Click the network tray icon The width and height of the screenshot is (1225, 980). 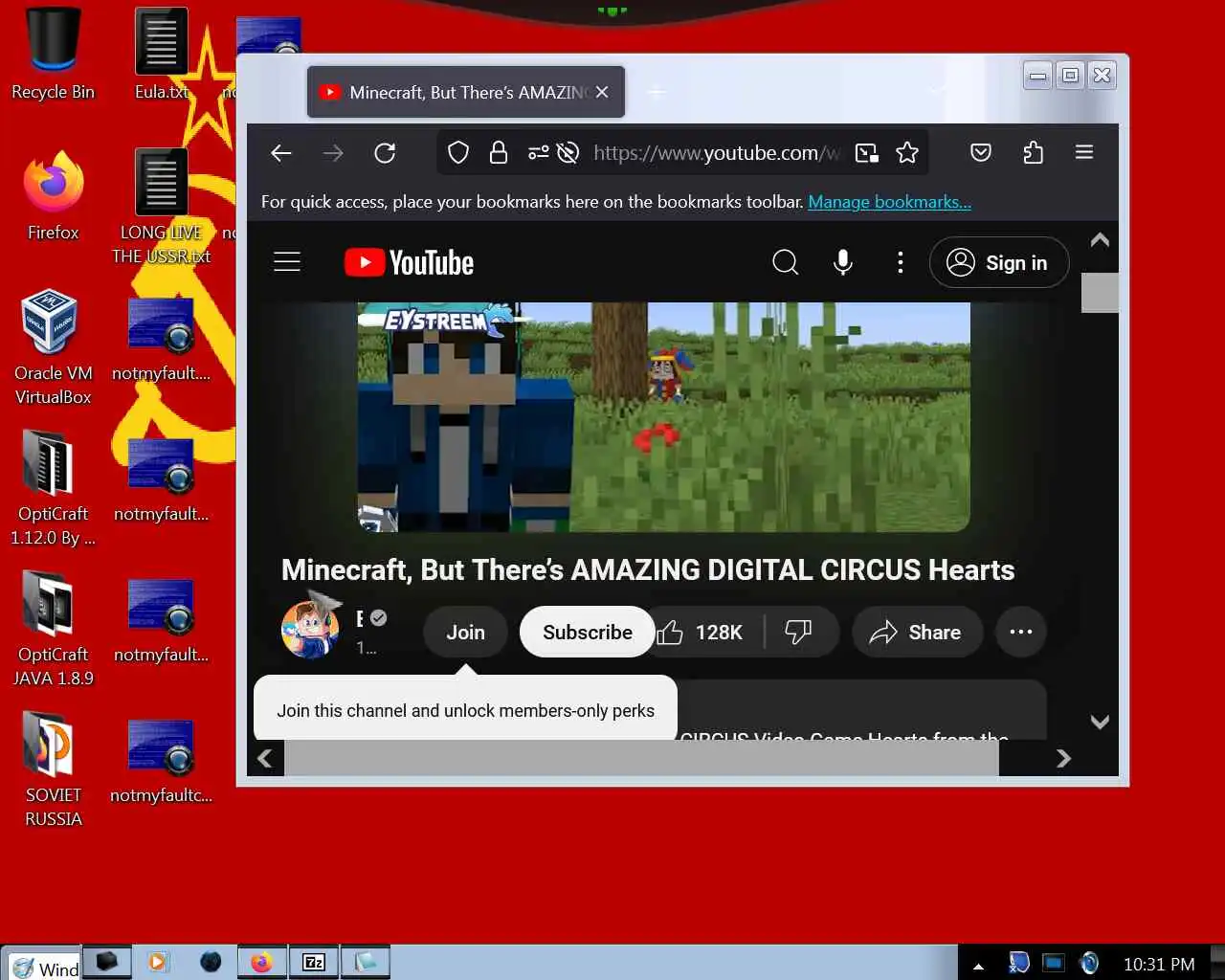coord(1054,963)
